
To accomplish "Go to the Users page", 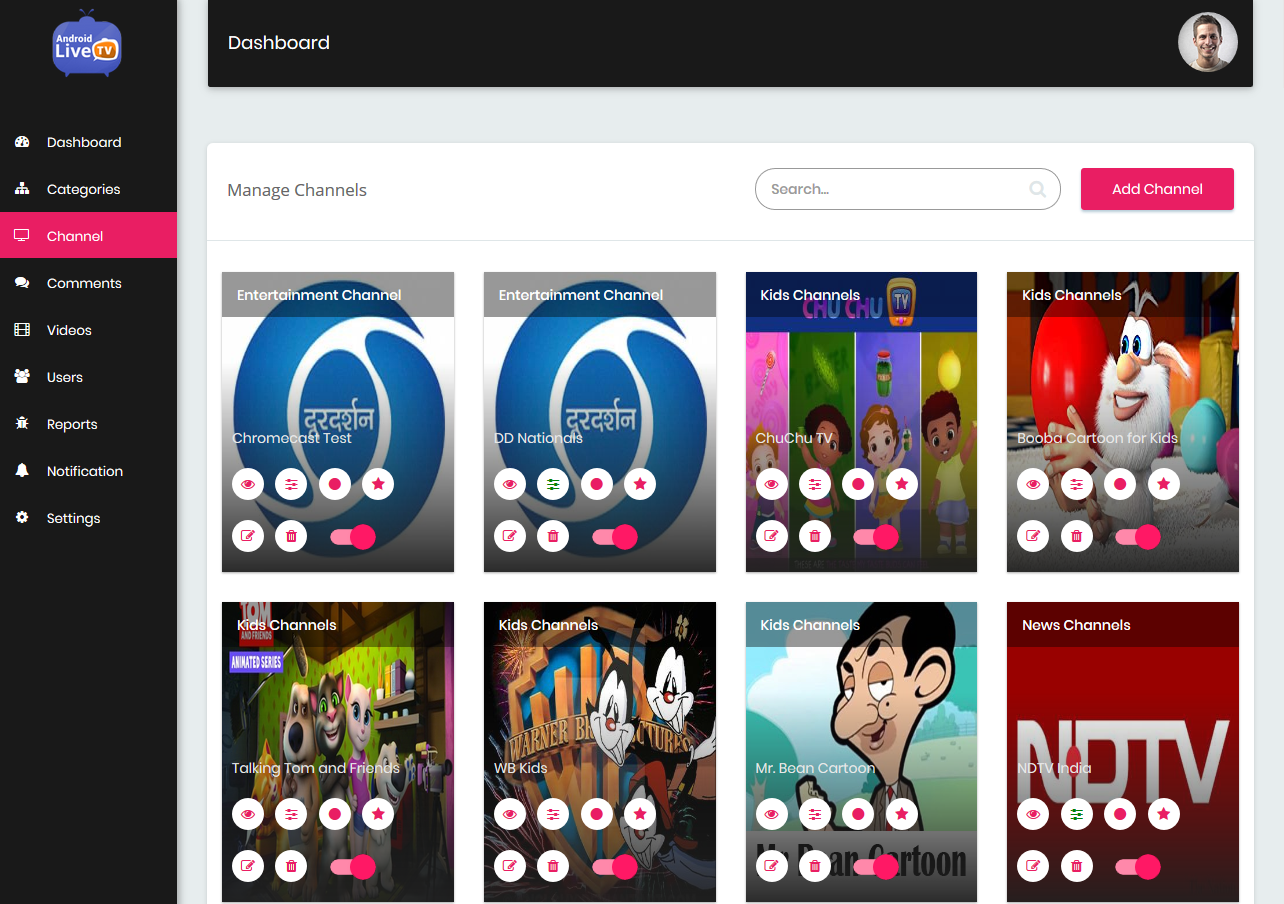I will pyautogui.click(x=88, y=377).
